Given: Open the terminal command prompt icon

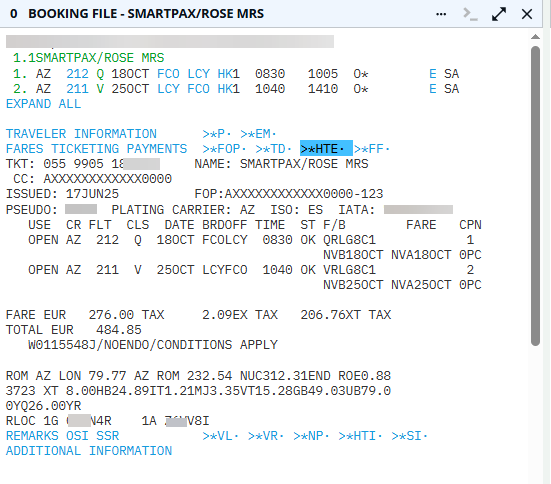Looking at the screenshot, I should click(x=470, y=14).
